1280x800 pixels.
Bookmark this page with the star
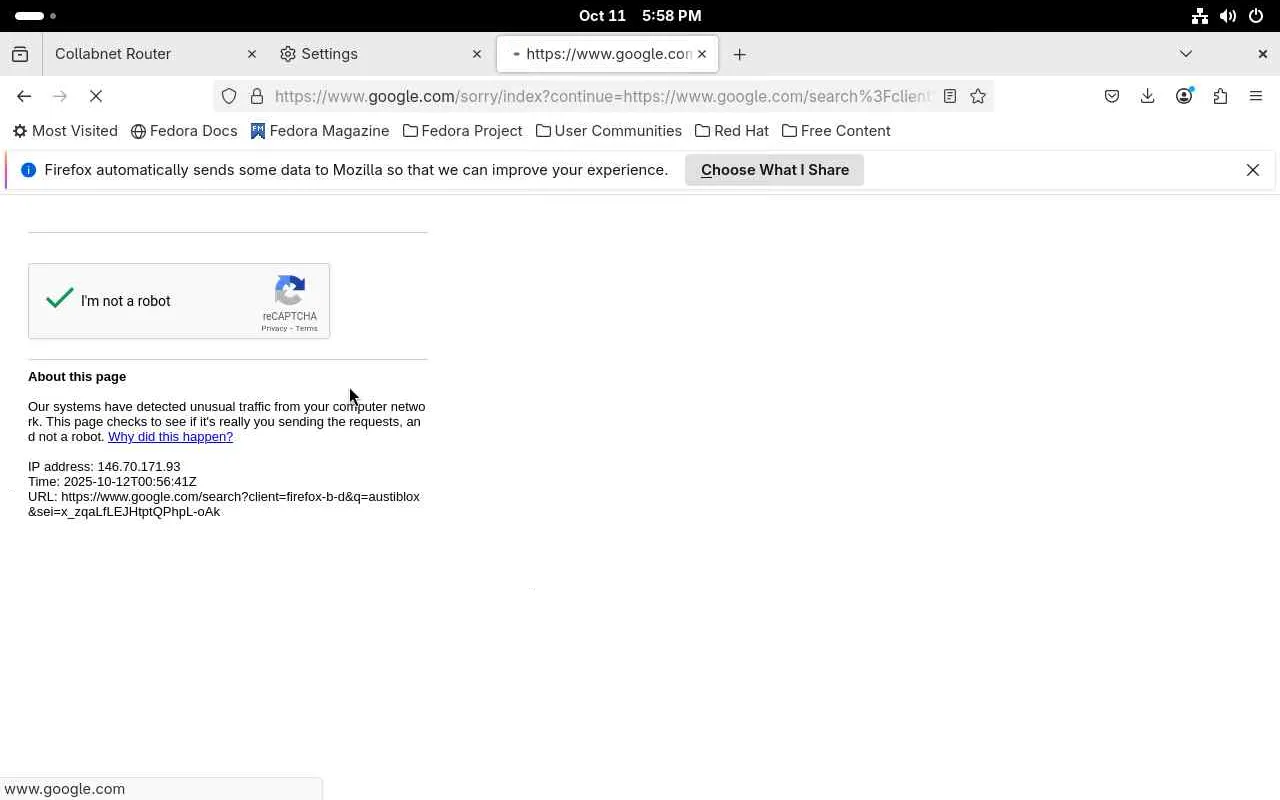click(x=978, y=96)
